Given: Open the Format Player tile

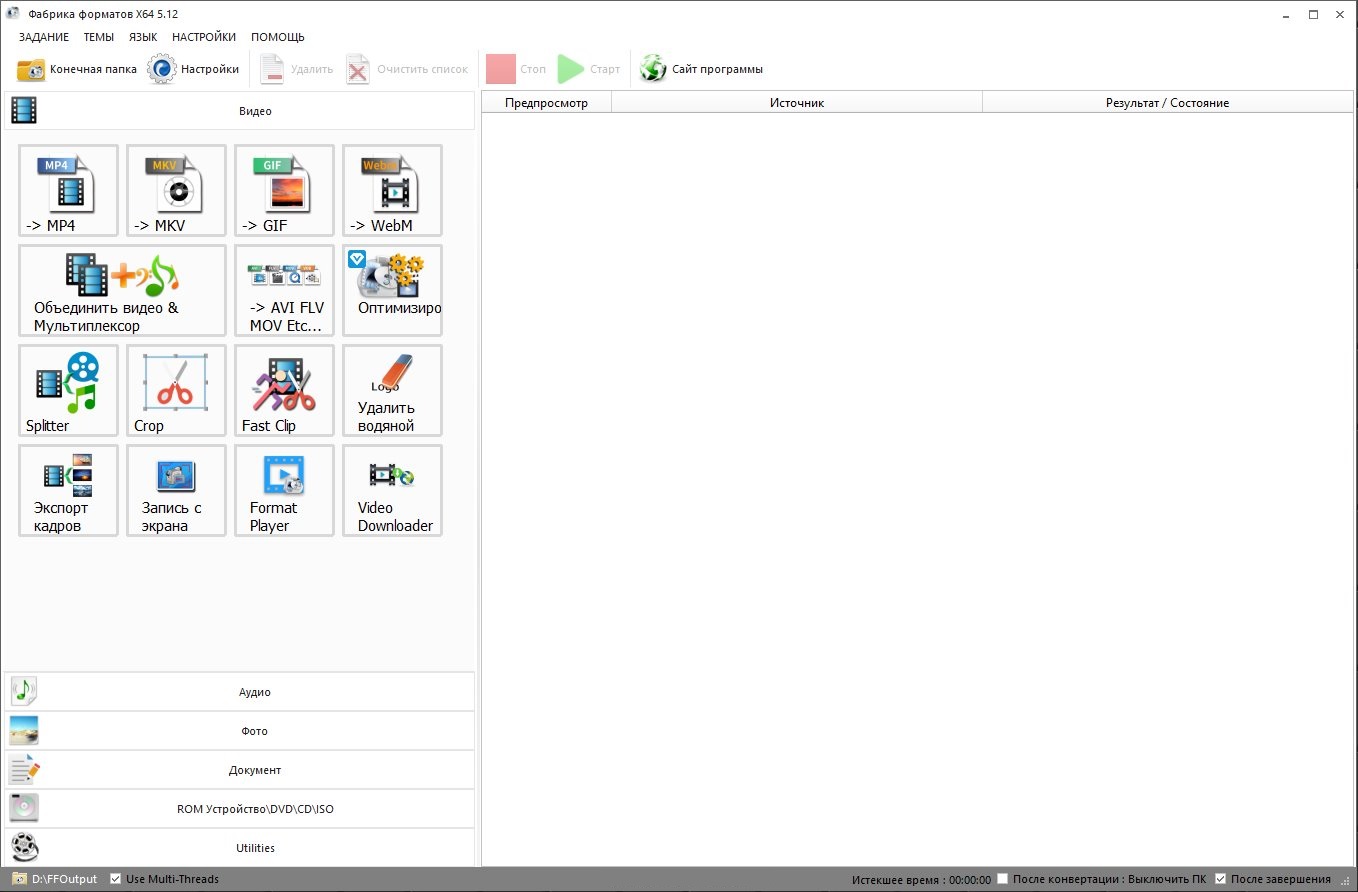Looking at the screenshot, I should pyautogui.click(x=284, y=490).
